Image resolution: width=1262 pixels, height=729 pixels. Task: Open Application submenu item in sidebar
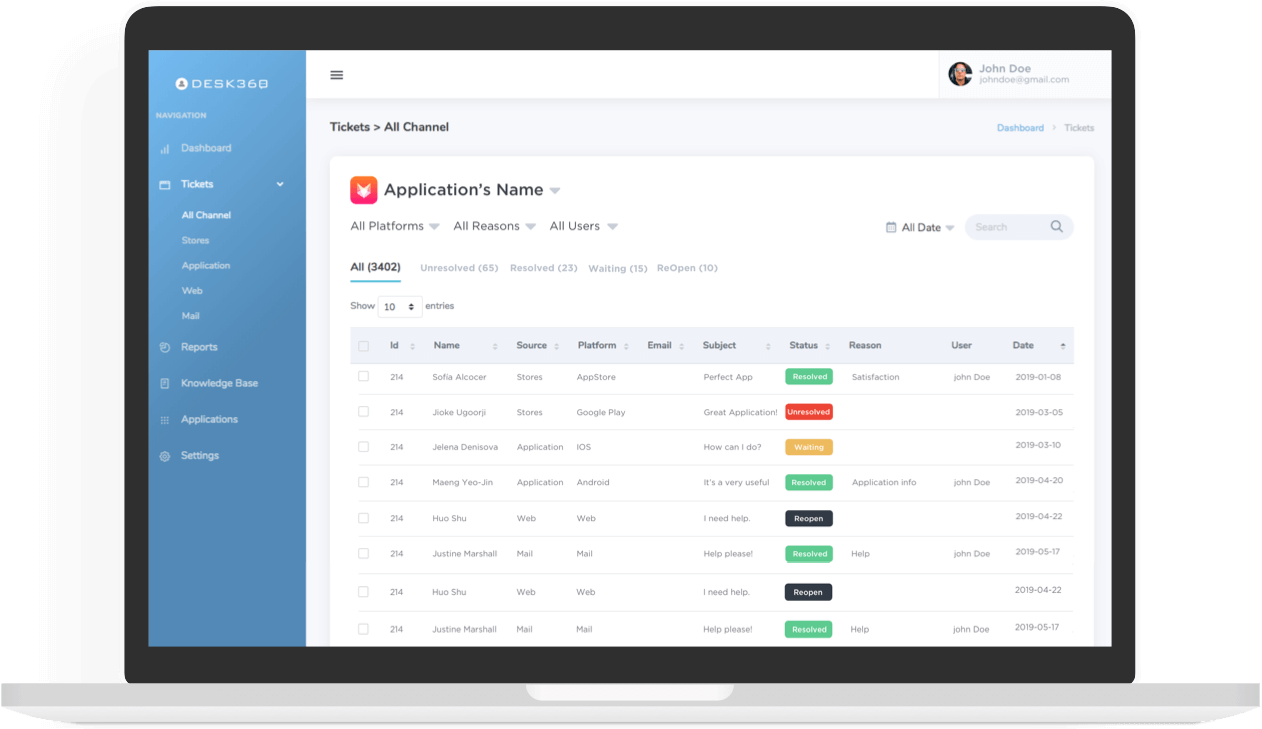tap(206, 266)
